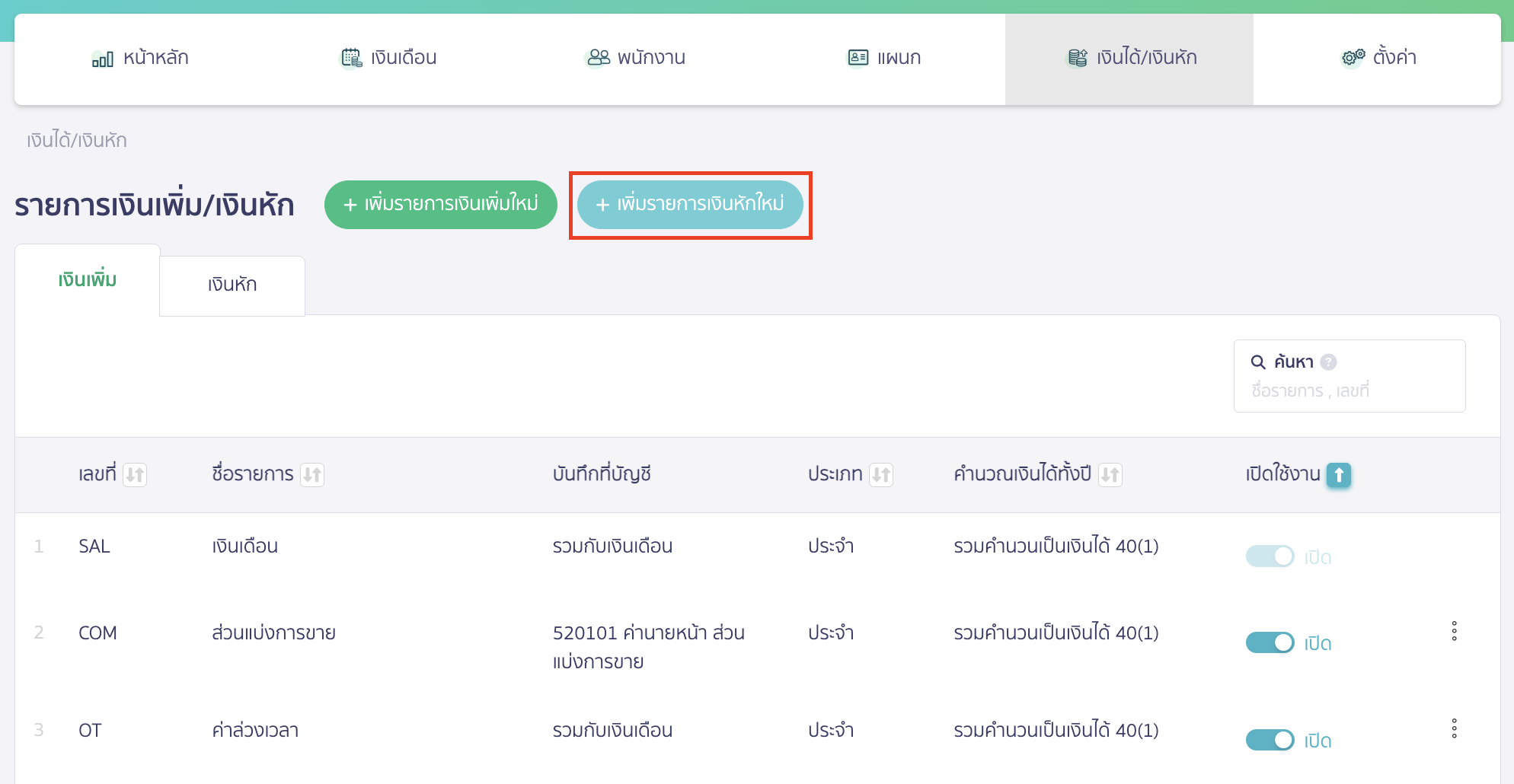Image resolution: width=1514 pixels, height=784 pixels.
Task: Open the kebab menu for the OT row
Action: pos(1454,728)
